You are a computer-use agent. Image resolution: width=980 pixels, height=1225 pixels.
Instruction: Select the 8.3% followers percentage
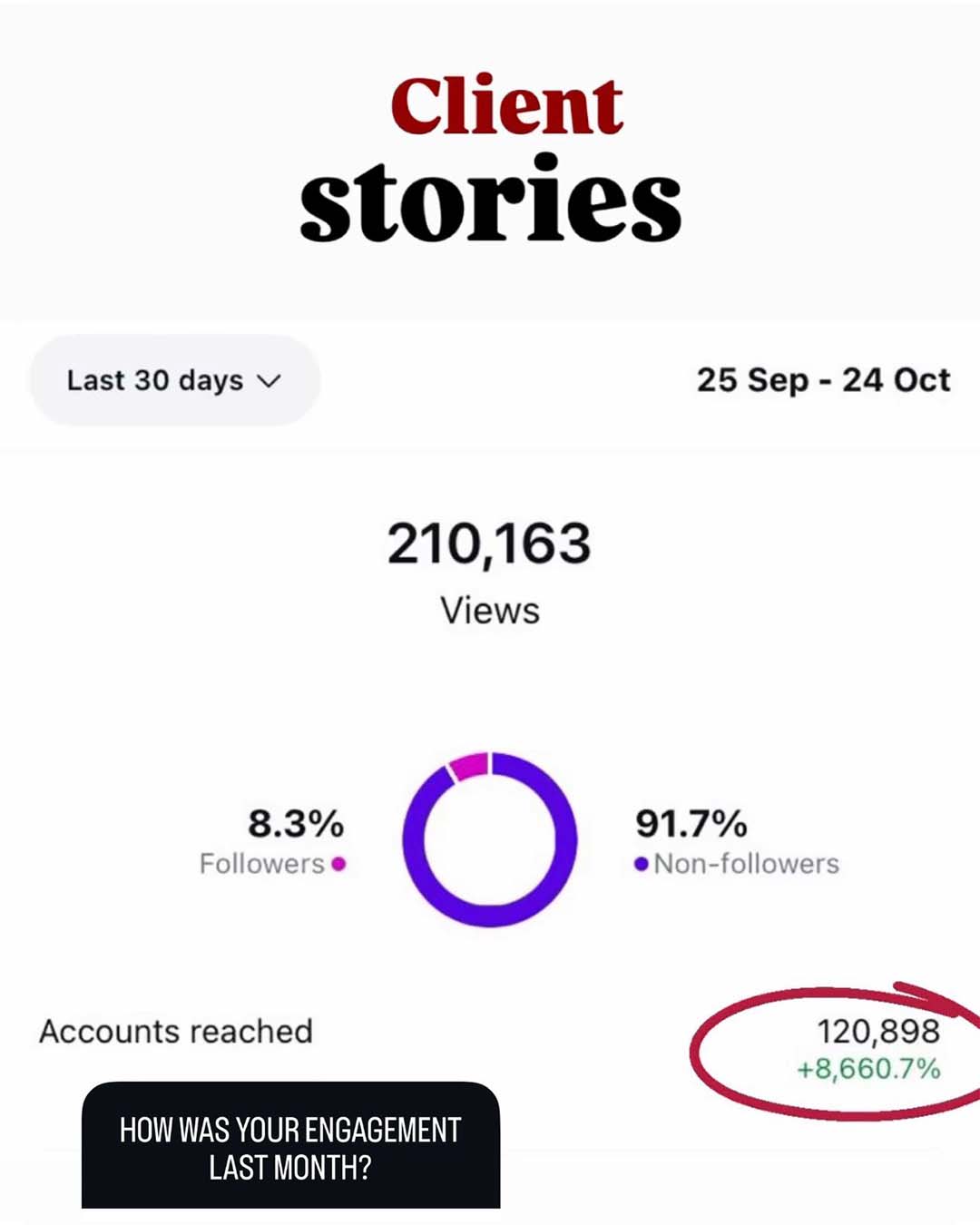296,824
